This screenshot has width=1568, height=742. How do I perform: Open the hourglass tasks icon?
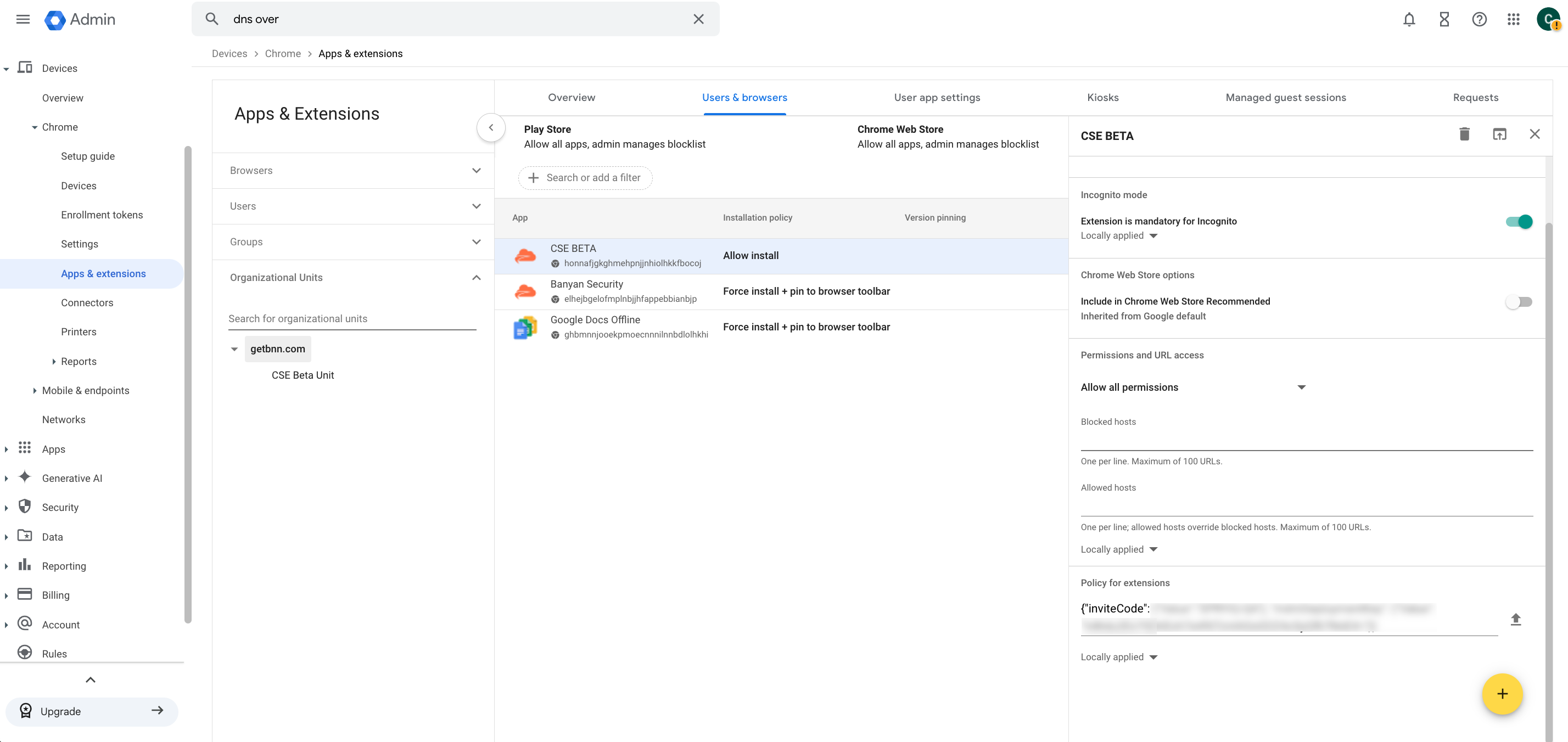pyautogui.click(x=1444, y=19)
